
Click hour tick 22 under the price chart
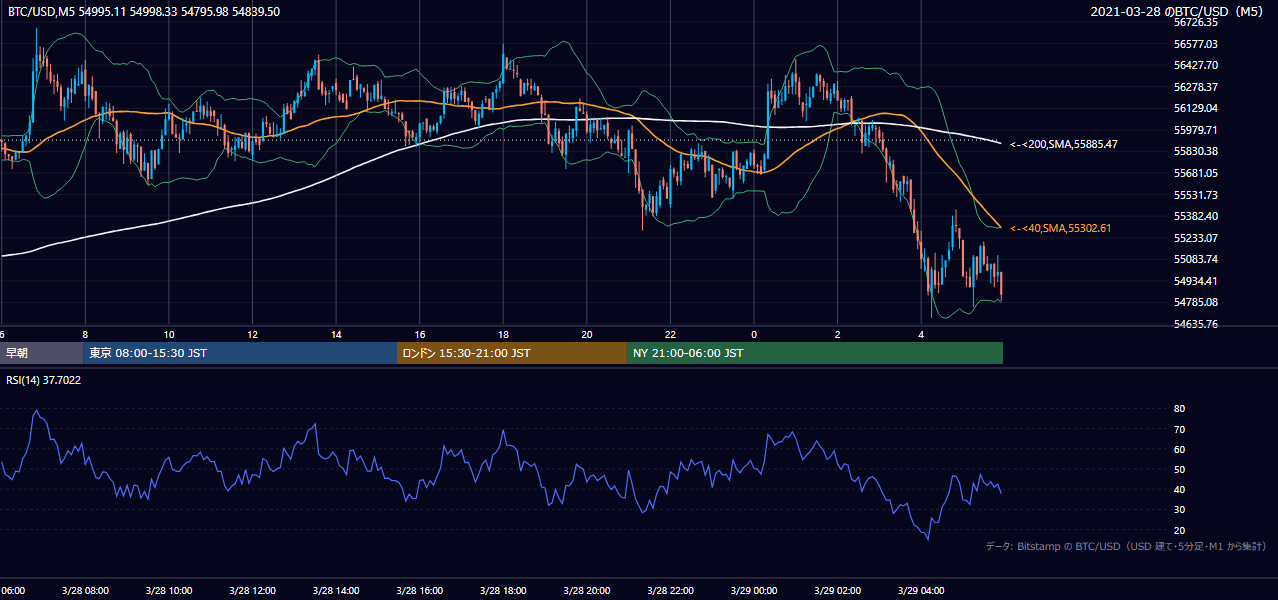pos(670,334)
